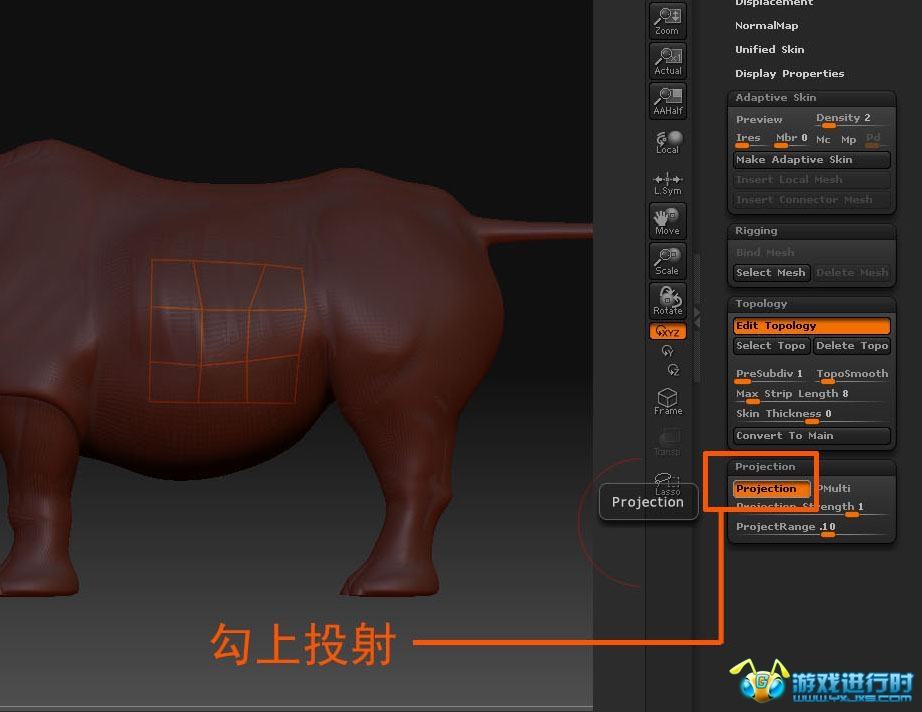This screenshot has width=922, height=712.
Task: Toggle the Mp option
Action: (x=848, y=140)
